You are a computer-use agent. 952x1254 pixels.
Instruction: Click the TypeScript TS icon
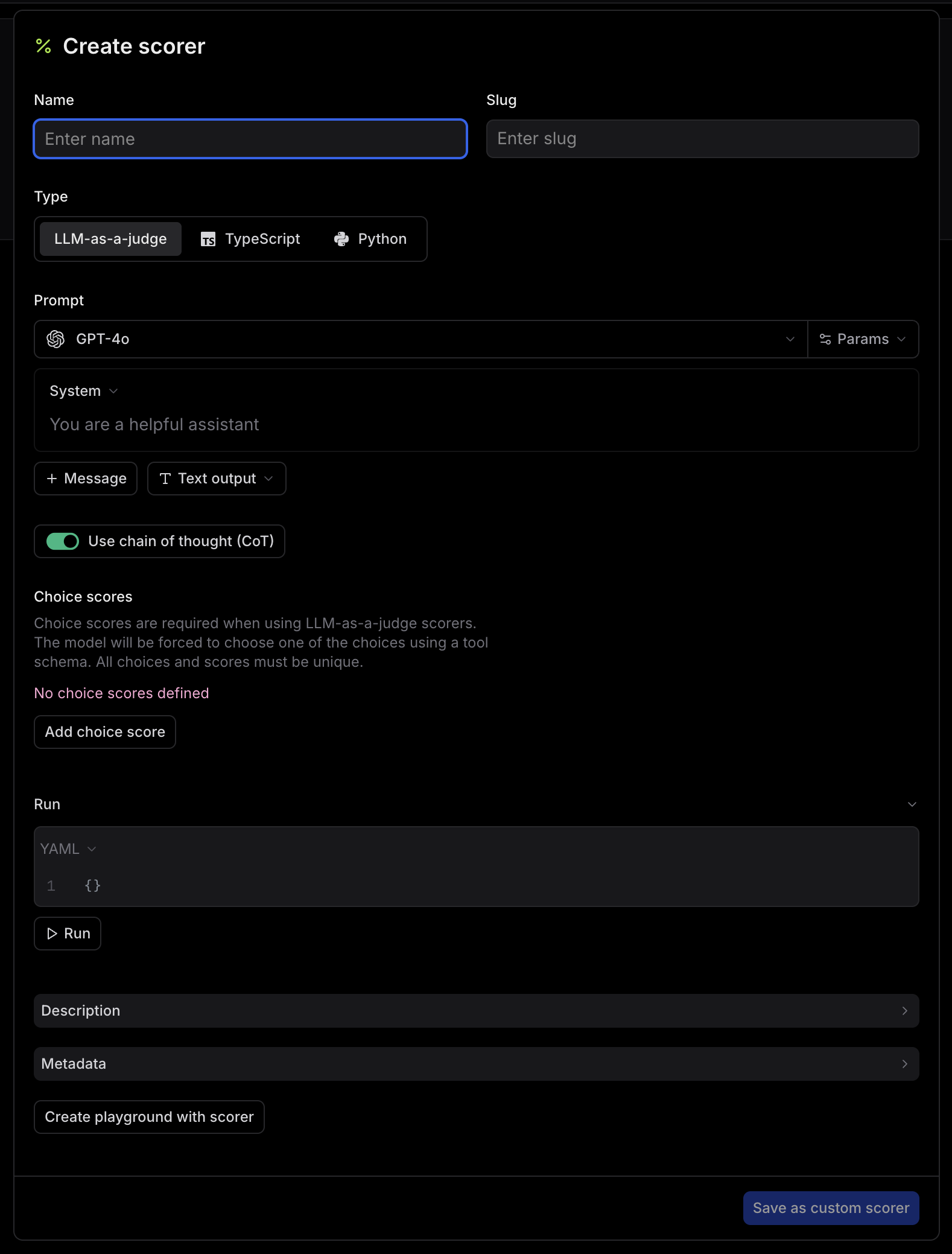(x=208, y=240)
